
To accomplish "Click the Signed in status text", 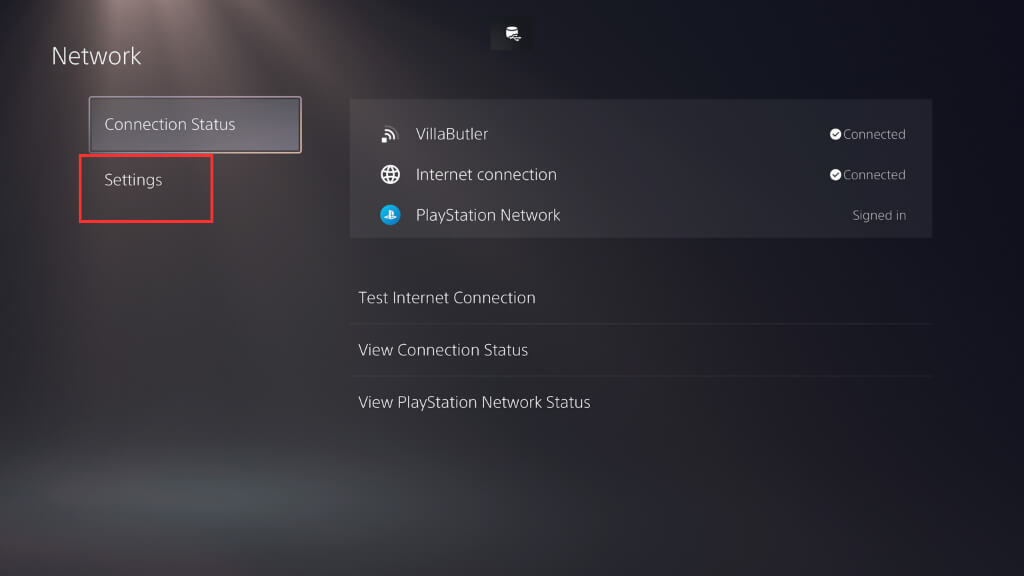I will [879, 215].
